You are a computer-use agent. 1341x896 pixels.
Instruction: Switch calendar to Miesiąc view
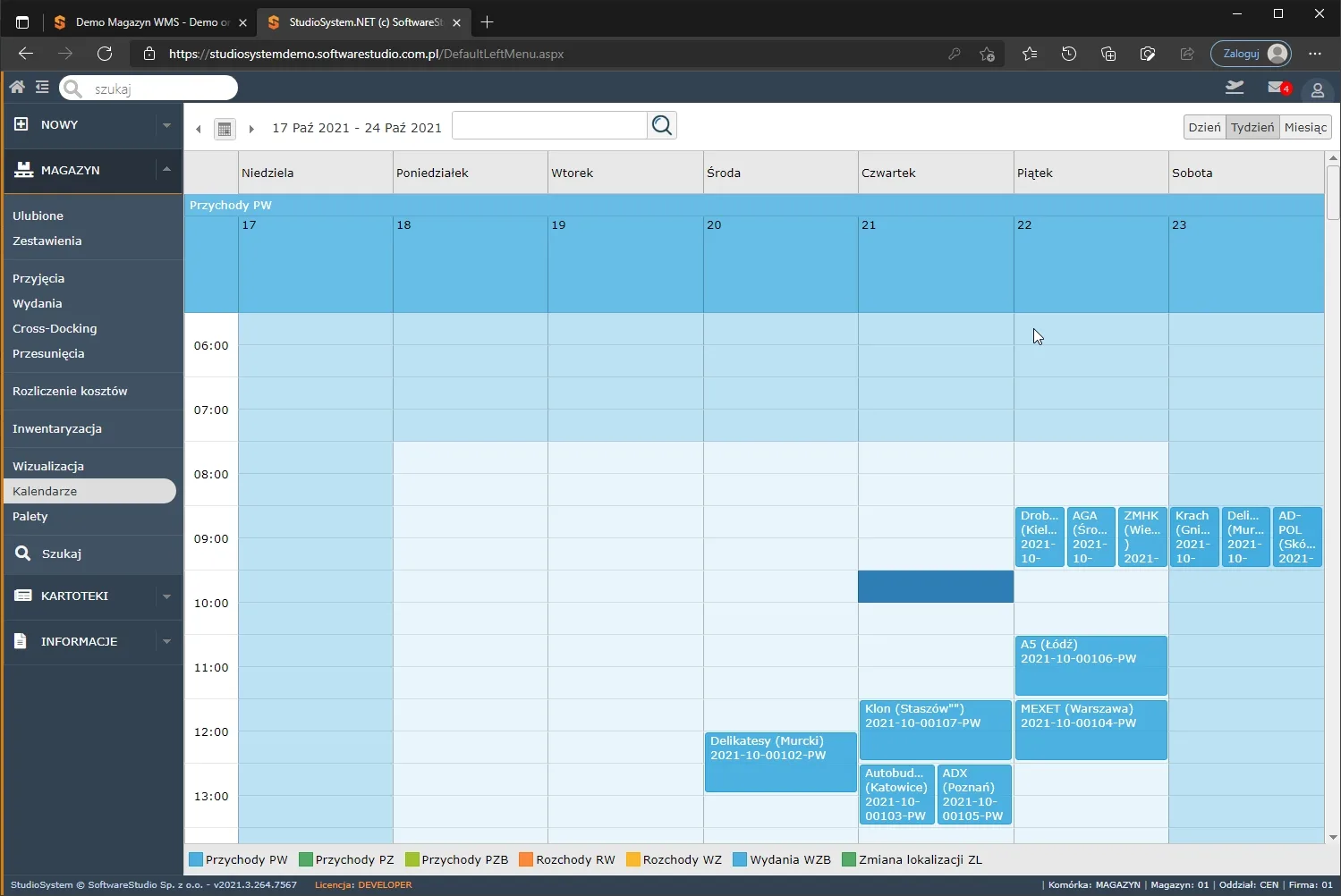pyautogui.click(x=1305, y=127)
